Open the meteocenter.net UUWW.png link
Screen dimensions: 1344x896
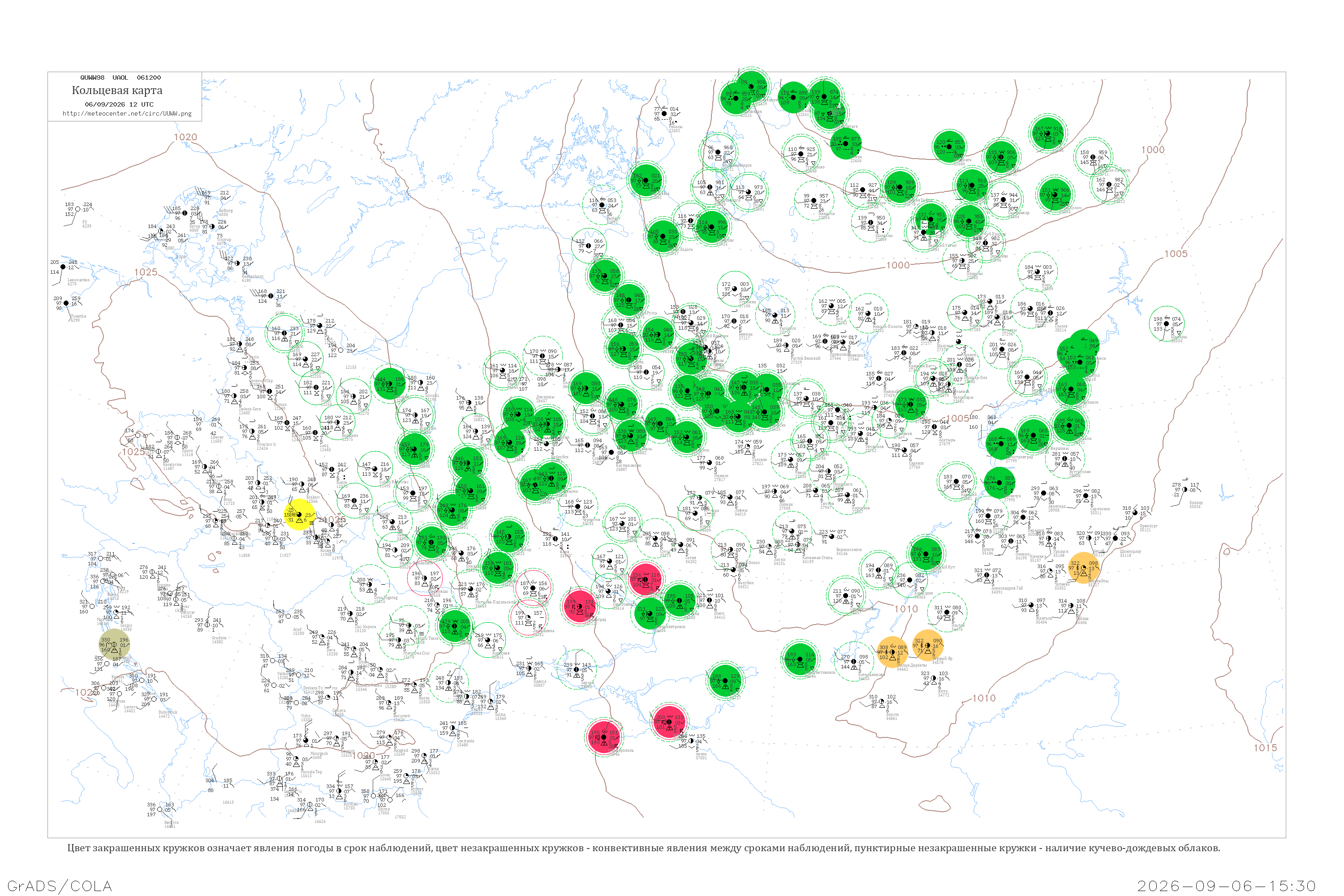(127, 113)
